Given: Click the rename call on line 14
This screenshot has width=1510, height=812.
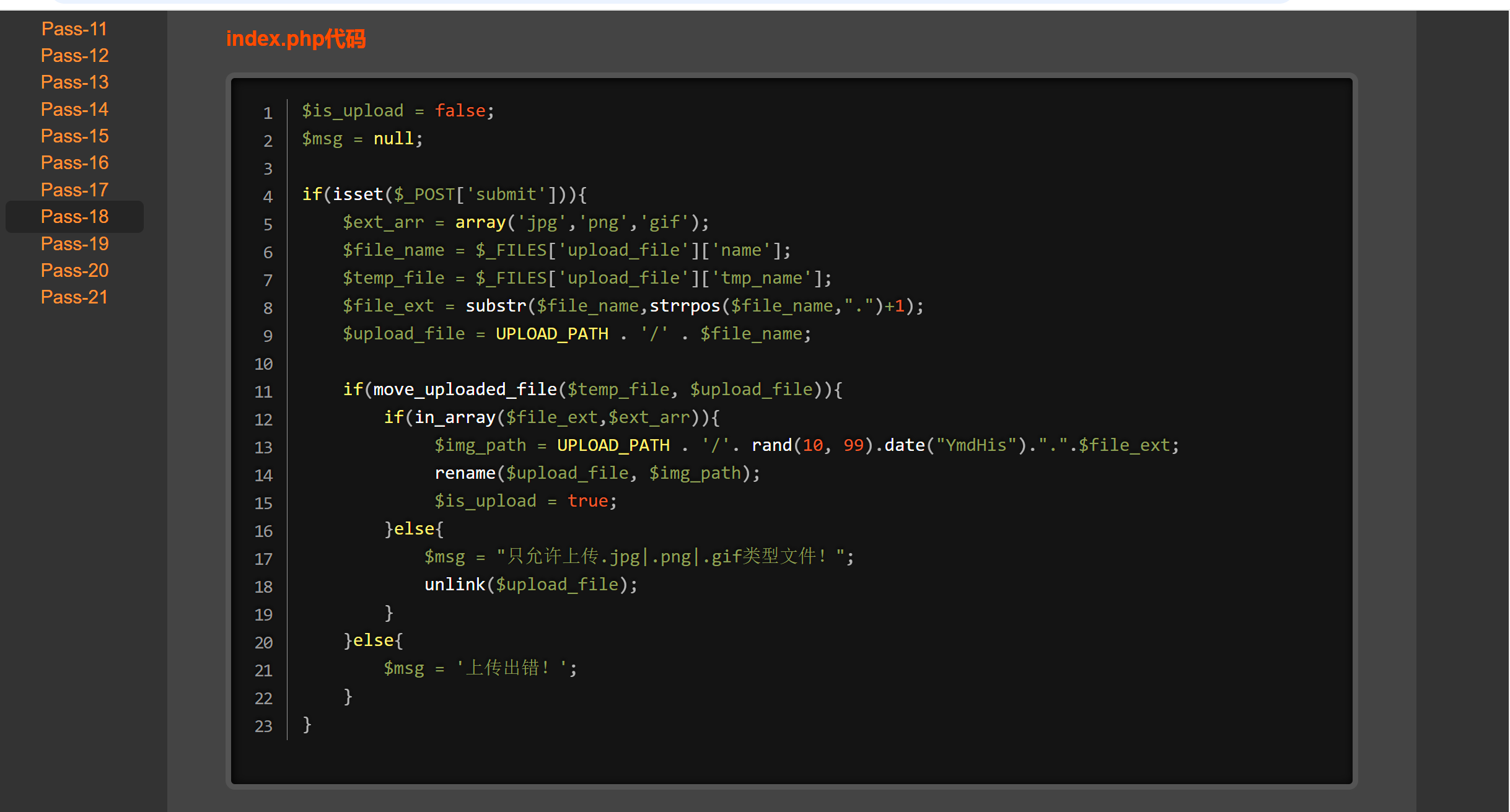Looking at the screenshot, I should coord(465,473).
